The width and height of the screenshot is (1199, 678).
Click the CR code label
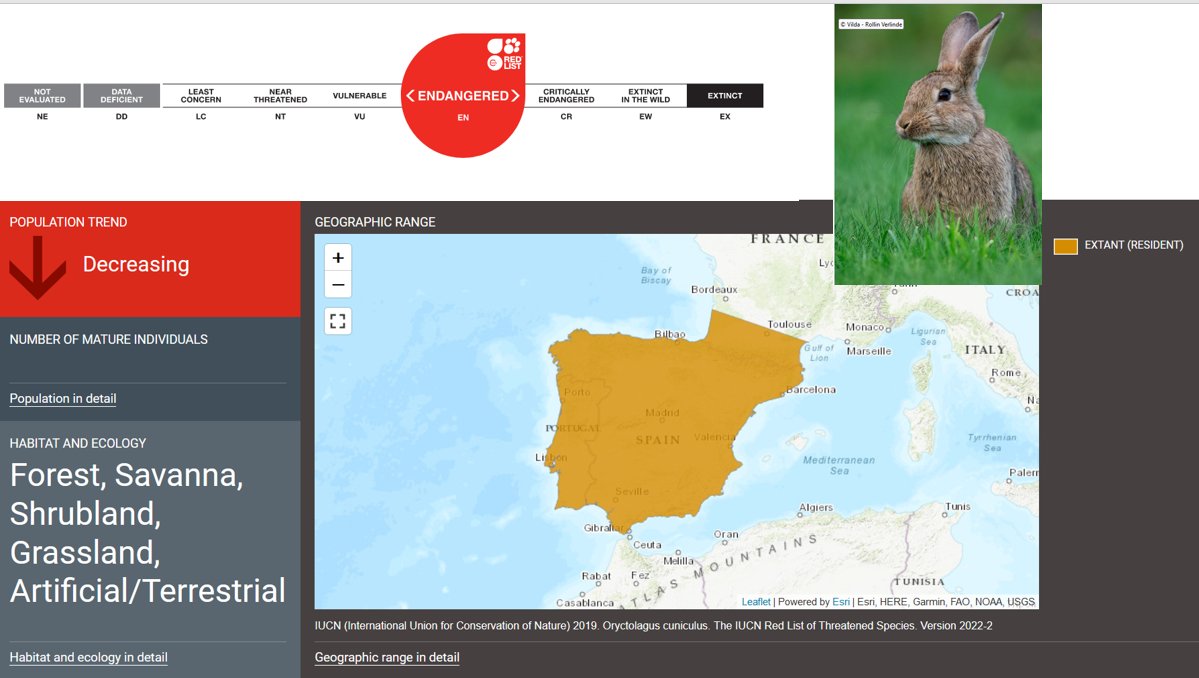pyautogui.click(x=567, y=117)
